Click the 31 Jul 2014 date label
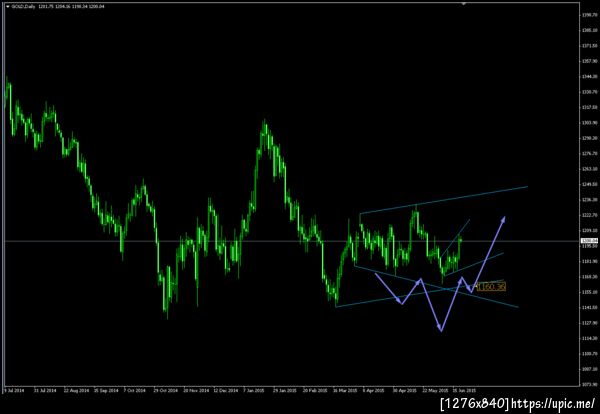The image size is (600, 414). 45,391
